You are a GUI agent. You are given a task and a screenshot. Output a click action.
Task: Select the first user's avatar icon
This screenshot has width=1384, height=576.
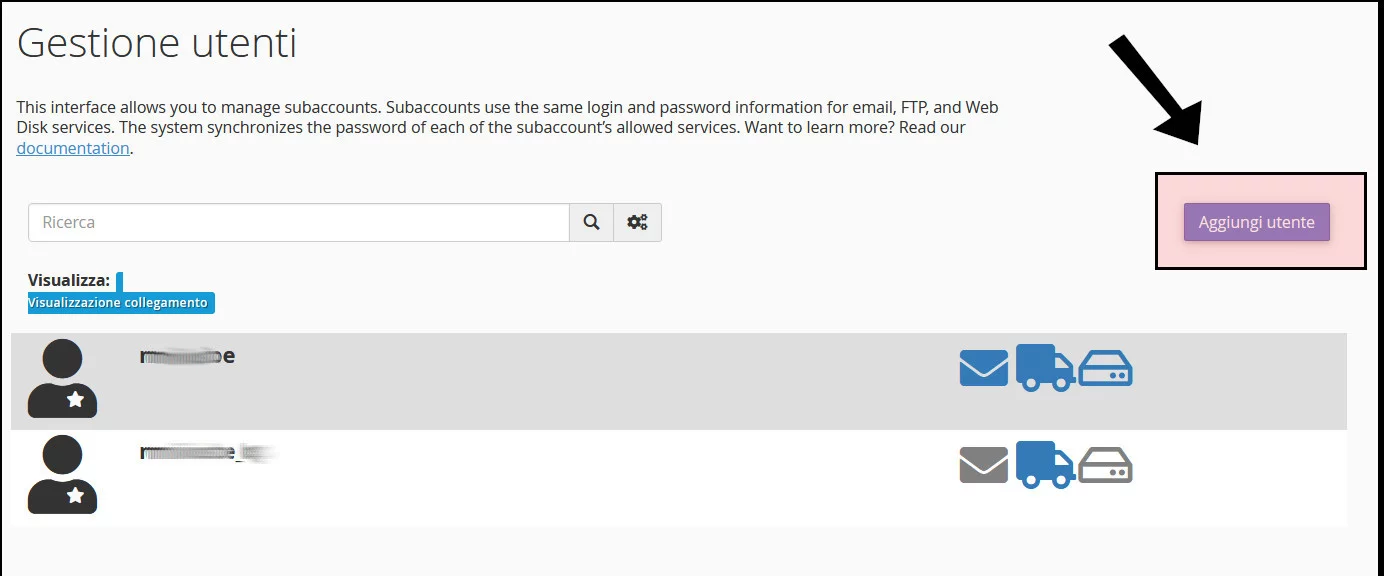62,380
